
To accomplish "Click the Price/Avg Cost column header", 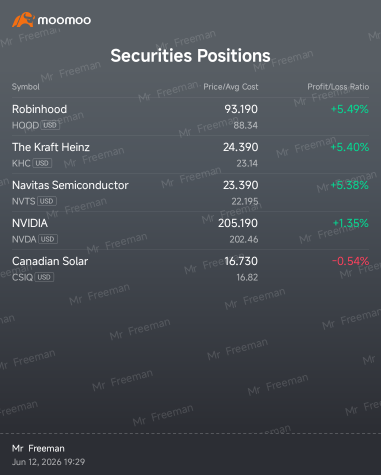I will (x=231, y=87).
